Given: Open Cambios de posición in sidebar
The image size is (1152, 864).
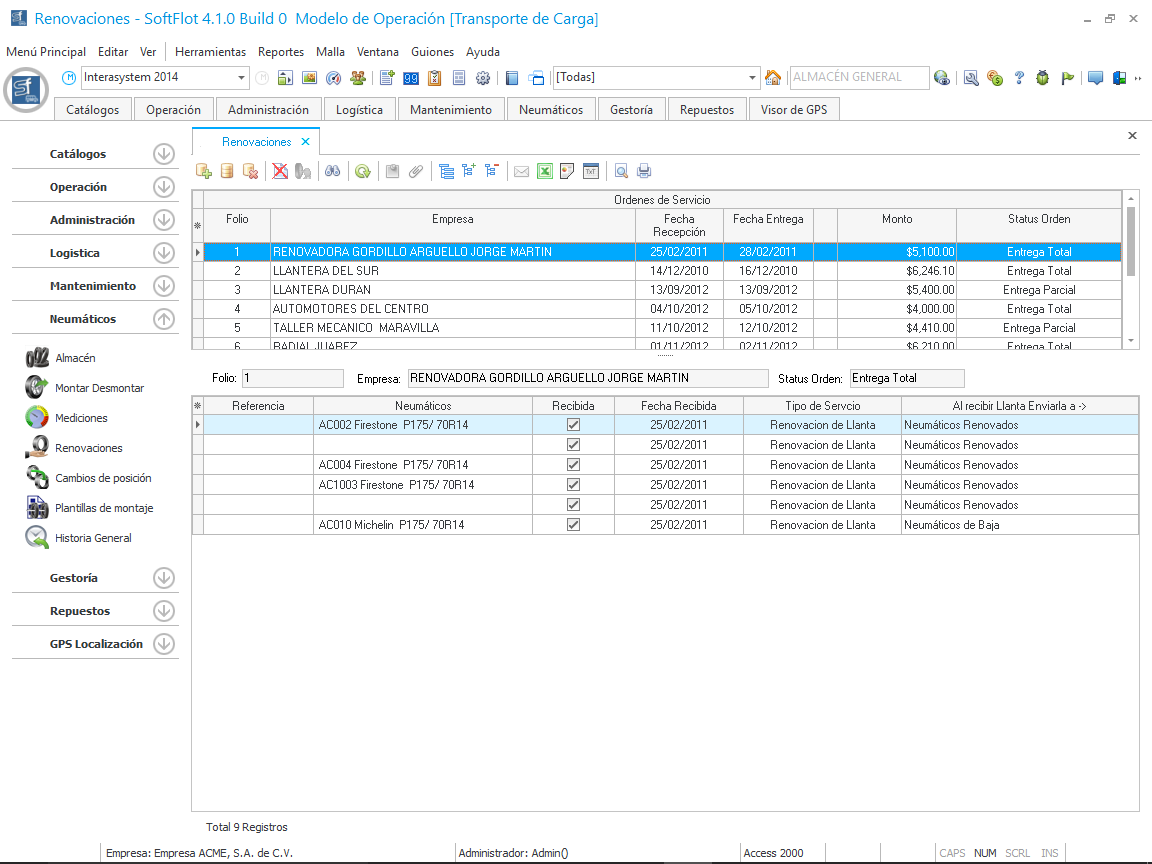Looking at the screenshot, I should (x=103, y=478).
